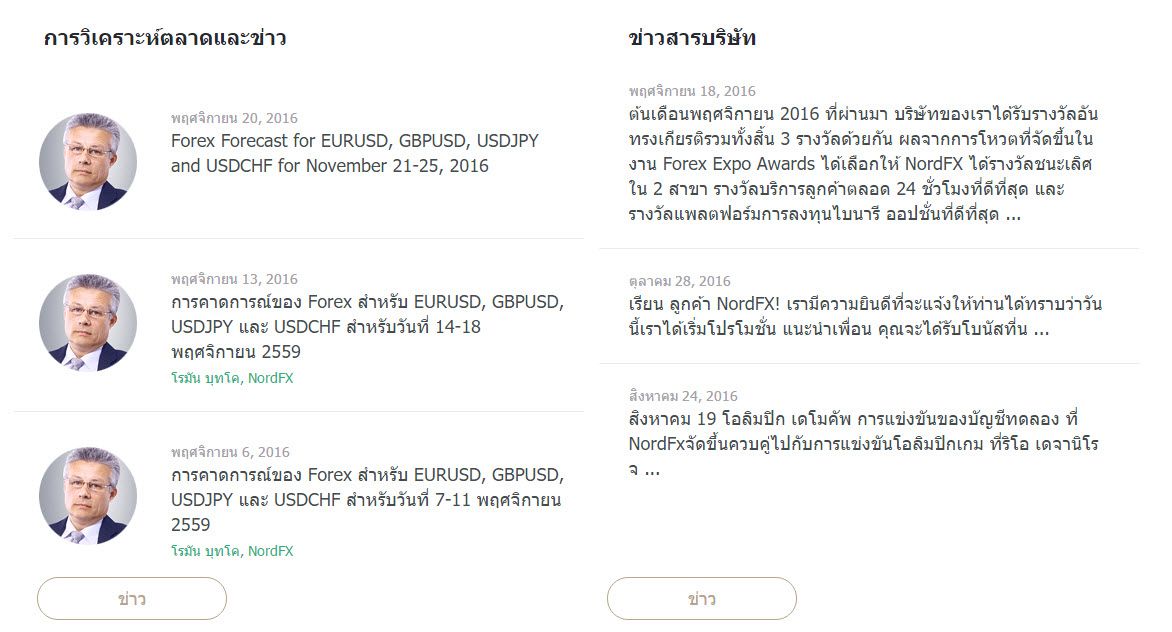Viewport: 1172px width, 632px height.
Task: Click the ข่าวสารบริษัท section heading
Action: point(692,38)
